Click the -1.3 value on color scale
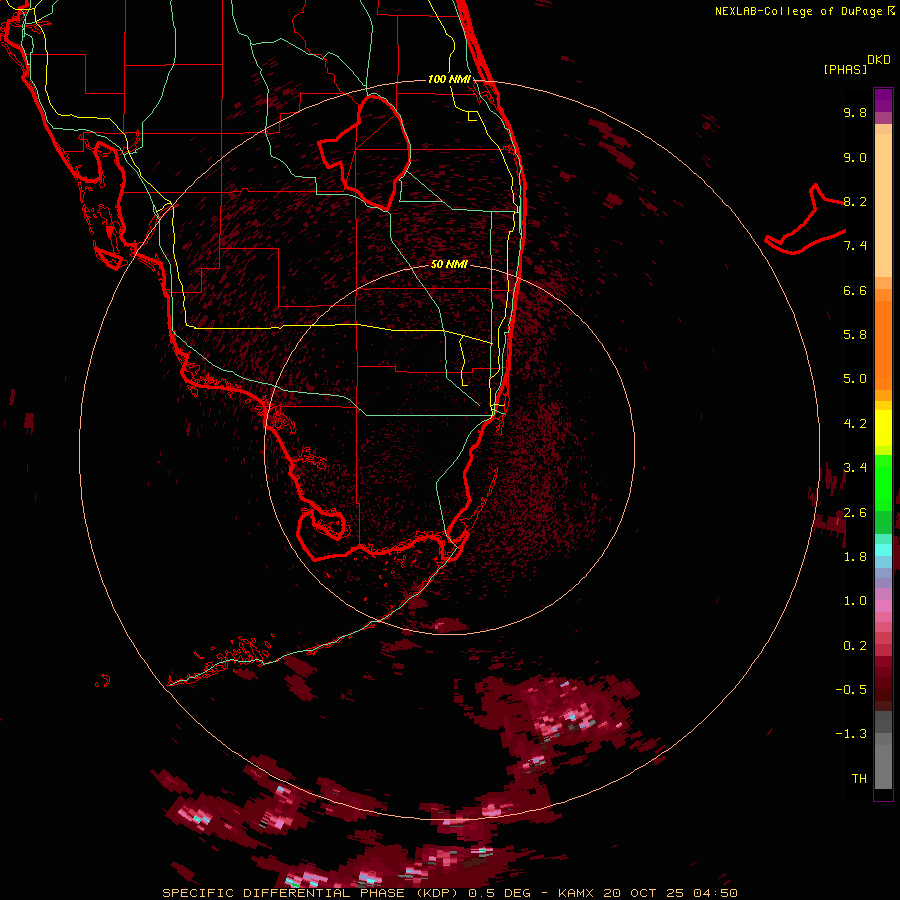Image resolution: width=900 pixels, height=900 pixels. tap(851, 734)
